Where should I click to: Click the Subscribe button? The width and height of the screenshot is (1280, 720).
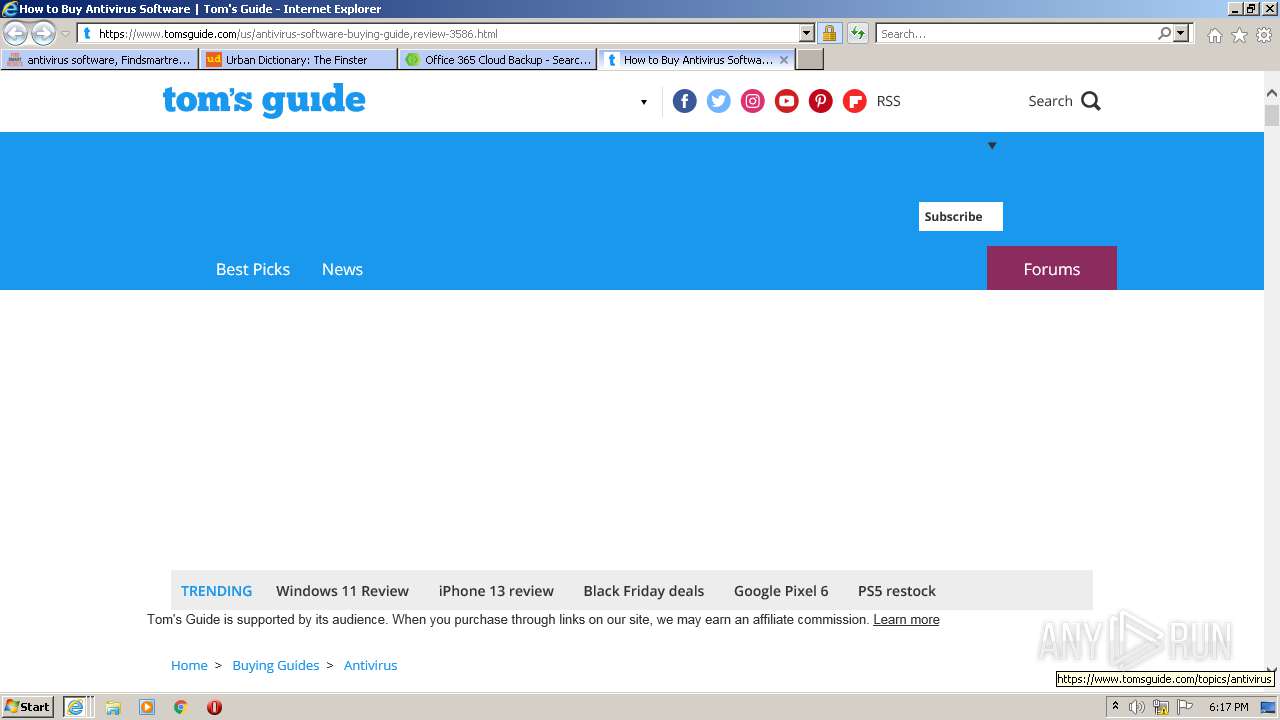[960, 217]
